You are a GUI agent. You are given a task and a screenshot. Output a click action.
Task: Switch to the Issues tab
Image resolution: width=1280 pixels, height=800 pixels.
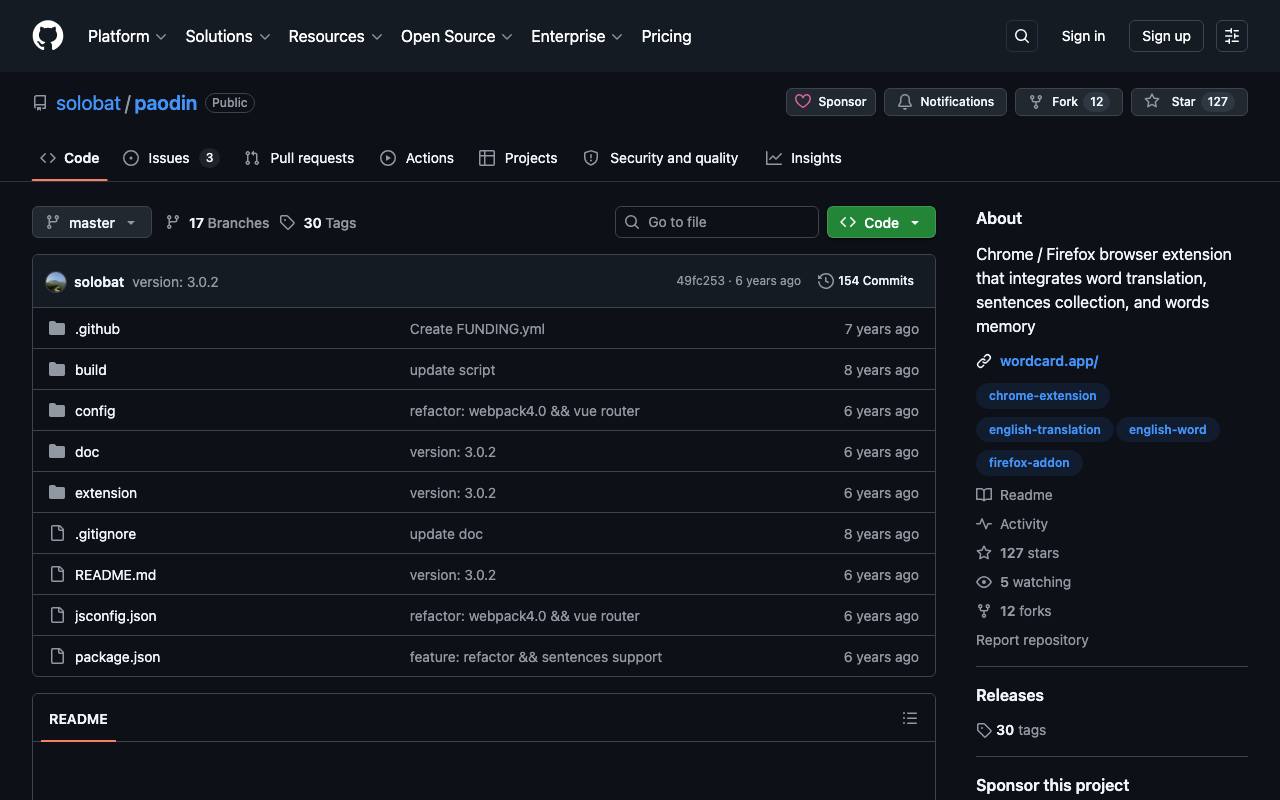coord(171,158)
